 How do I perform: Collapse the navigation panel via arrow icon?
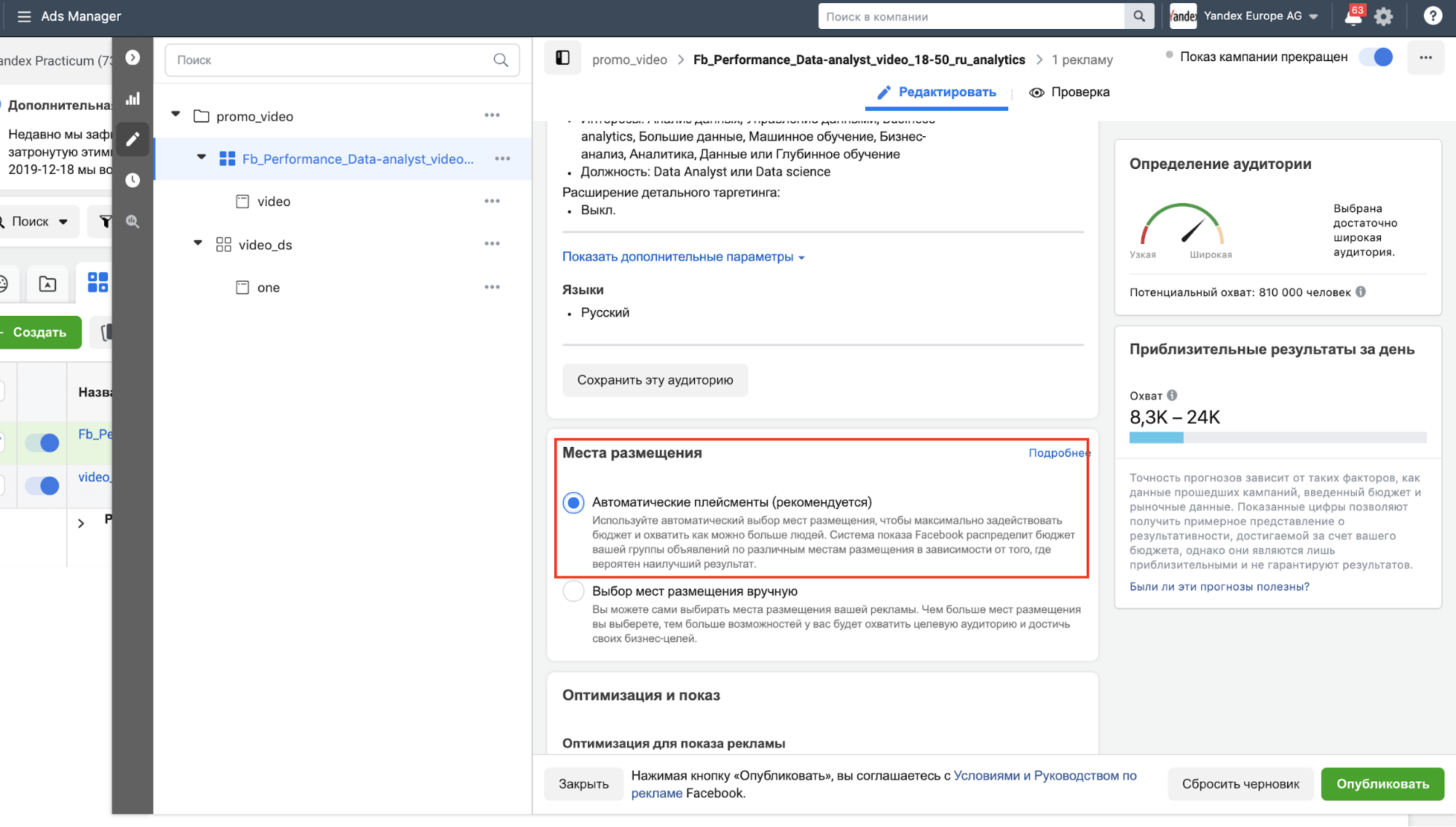(133, 57)
